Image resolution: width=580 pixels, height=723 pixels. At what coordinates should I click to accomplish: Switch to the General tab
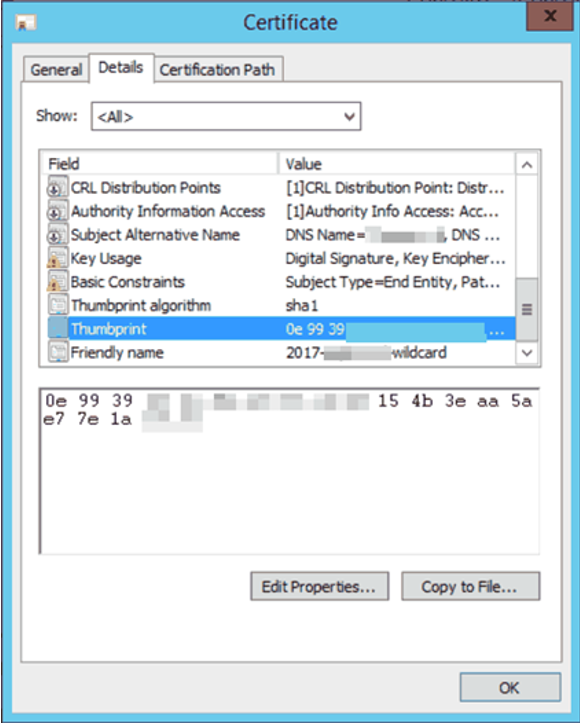56,70
